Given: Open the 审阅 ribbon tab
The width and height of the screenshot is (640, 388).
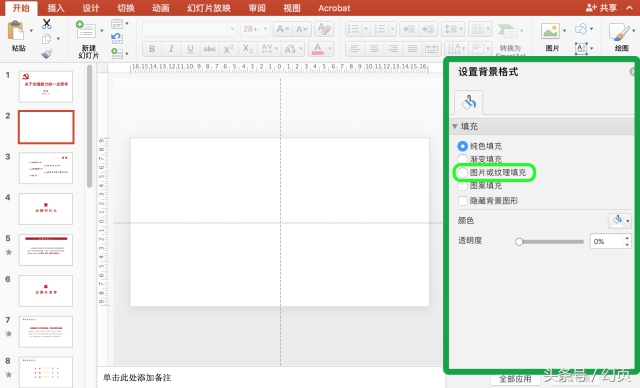Looking at the screenshot, I should point(257,8).
